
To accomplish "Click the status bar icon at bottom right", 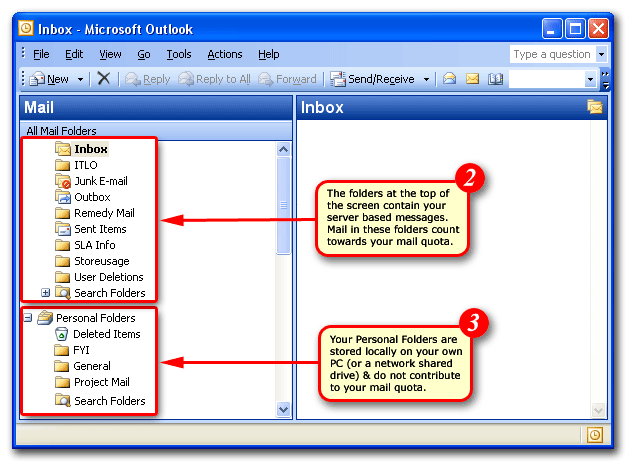I will pyautogui.click(x=595, y=435).
